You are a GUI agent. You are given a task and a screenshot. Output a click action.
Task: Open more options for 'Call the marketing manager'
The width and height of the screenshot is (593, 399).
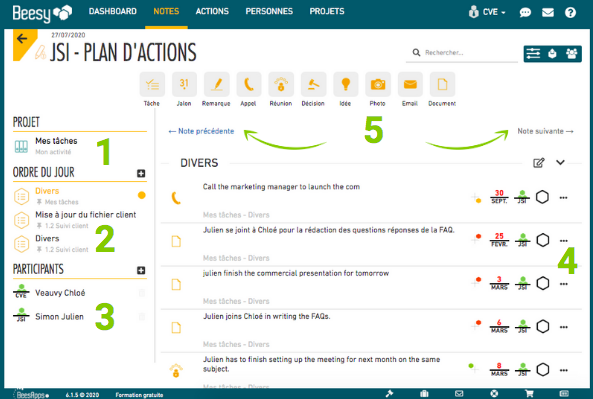tap(564, 197)
